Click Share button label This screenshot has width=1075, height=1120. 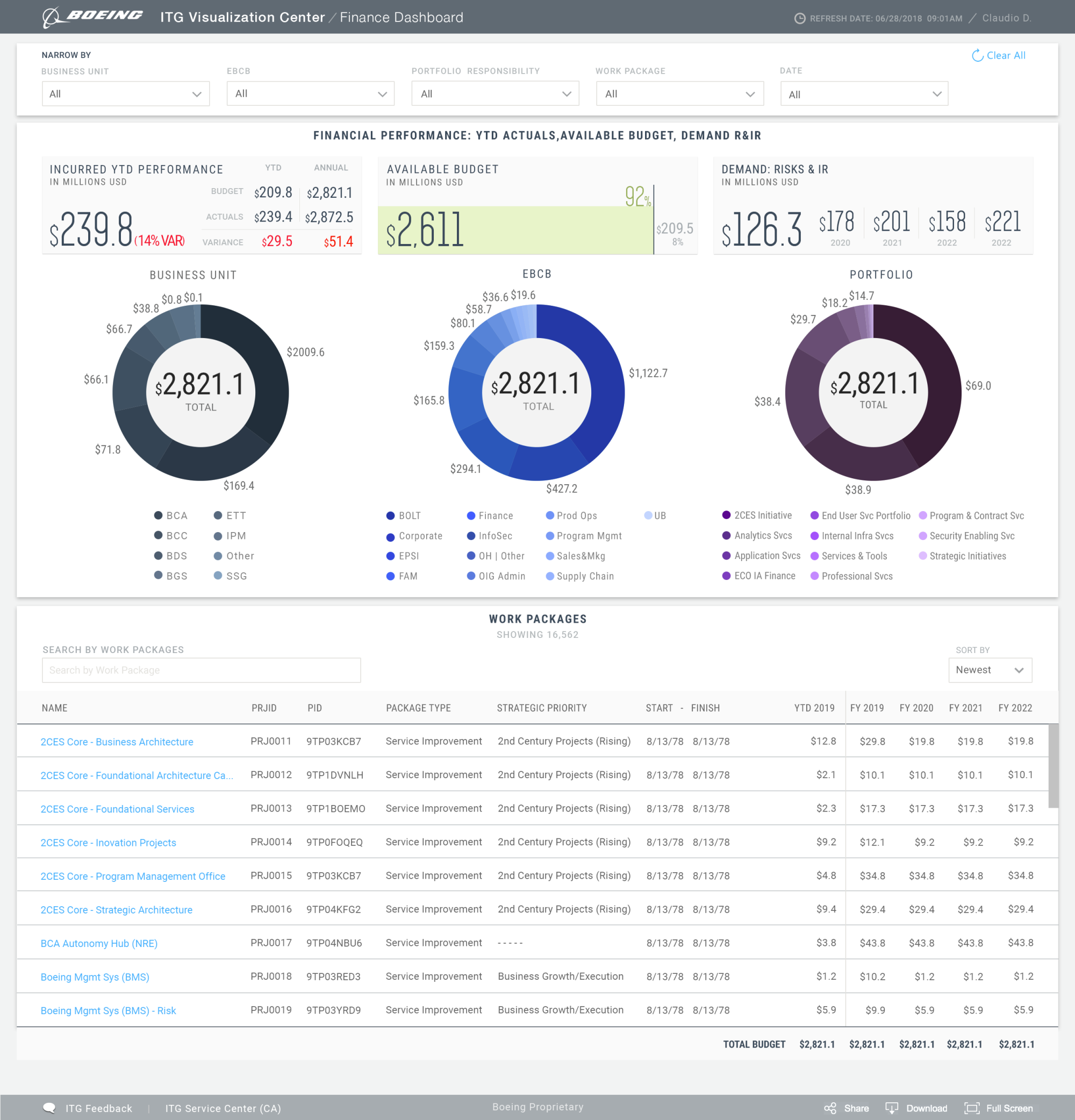[856, 1108]
